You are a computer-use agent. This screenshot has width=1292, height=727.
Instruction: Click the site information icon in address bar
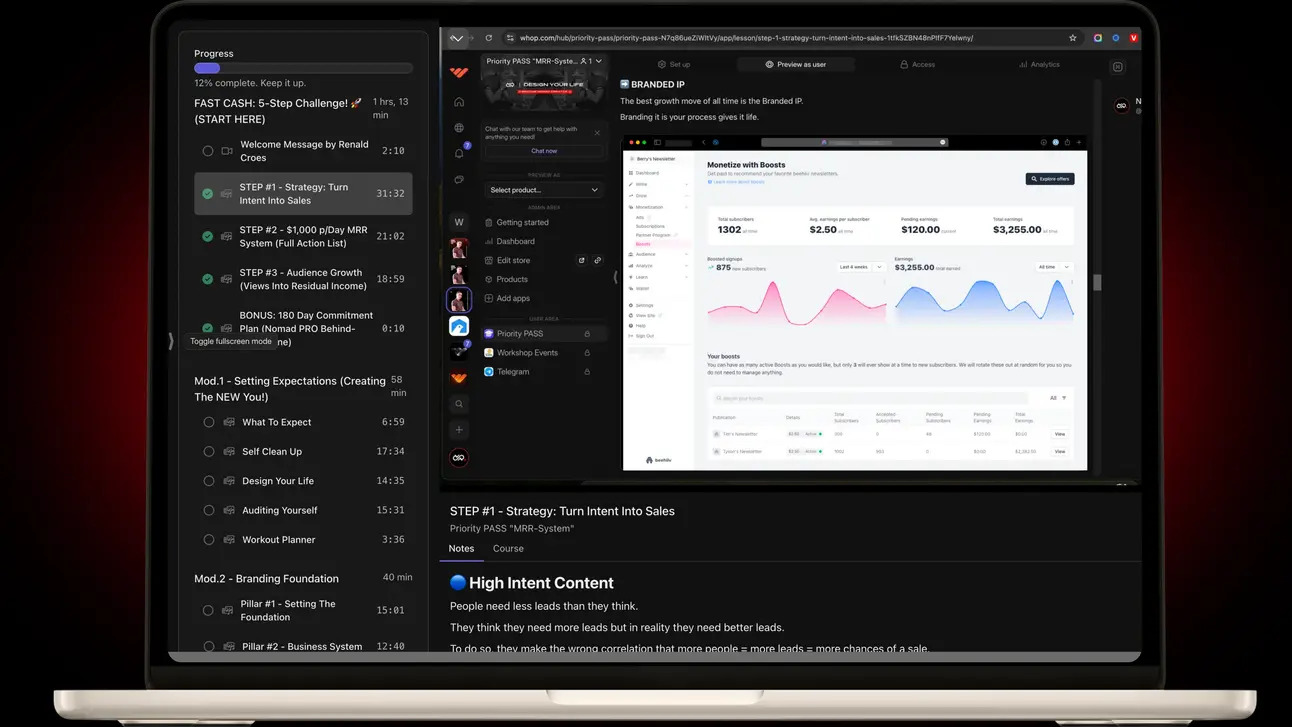click(x=510, y=38)
